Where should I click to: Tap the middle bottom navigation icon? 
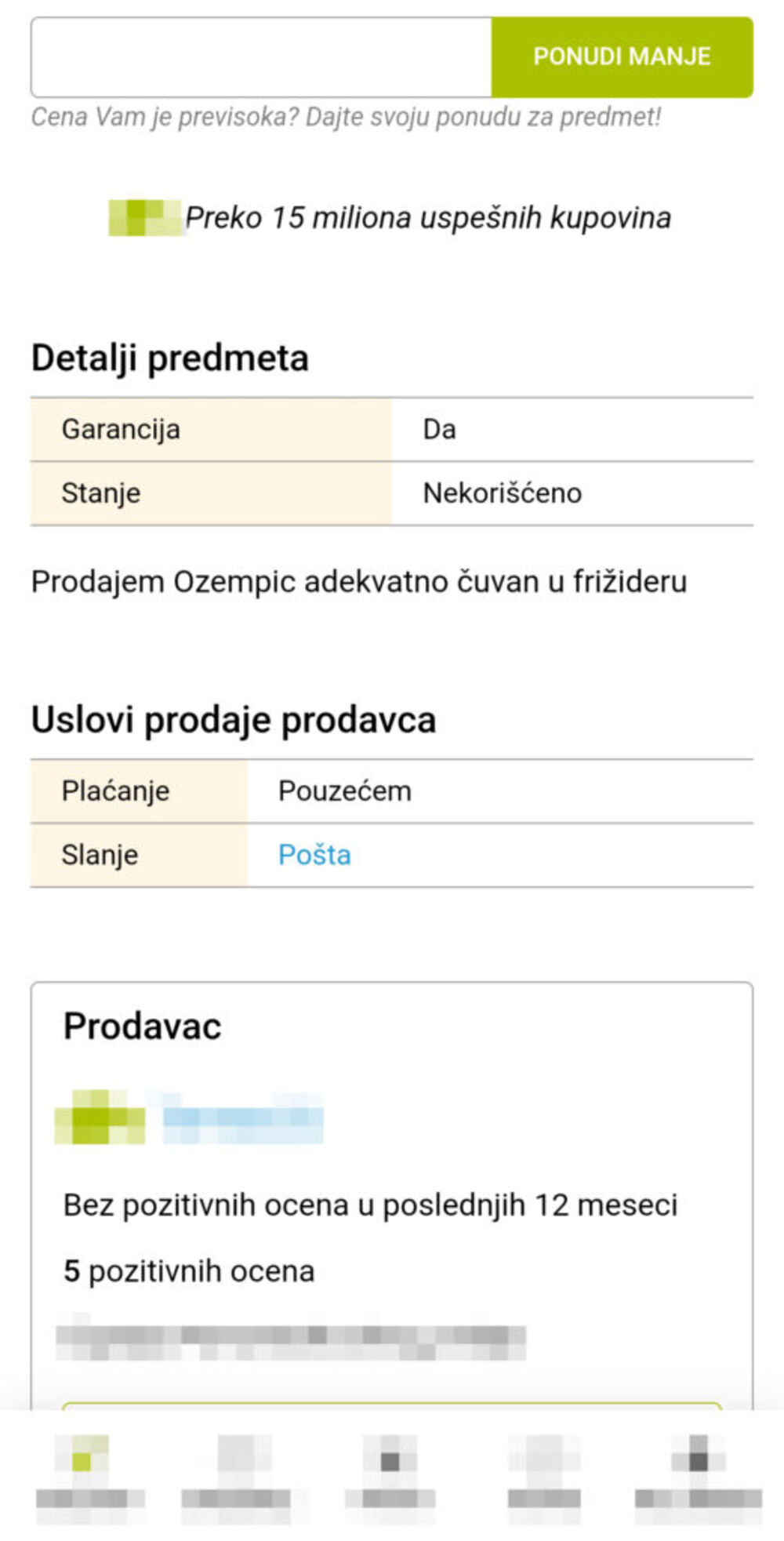[x=390, y=1465]
